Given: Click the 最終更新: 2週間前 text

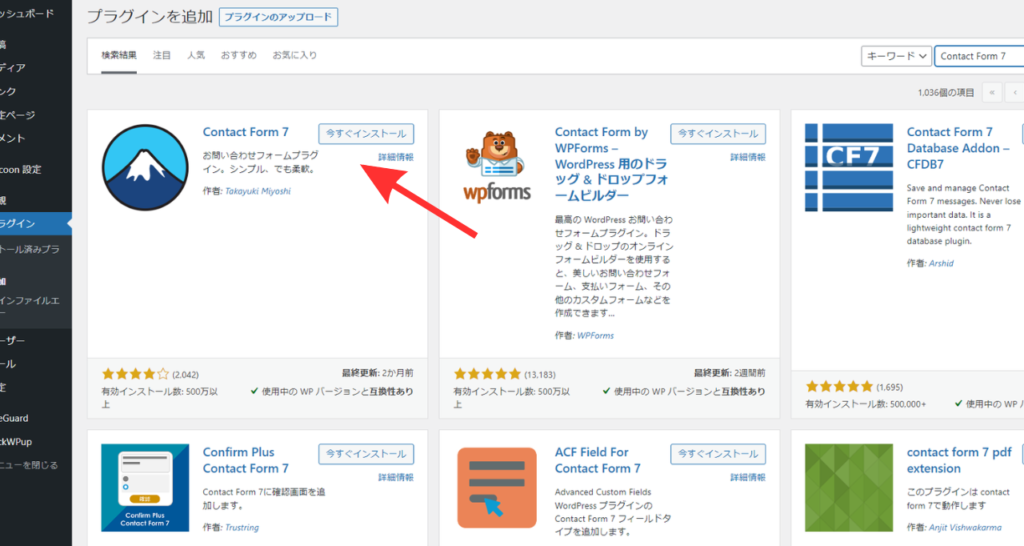Looking at the screenshot, I should click(729, 373).
